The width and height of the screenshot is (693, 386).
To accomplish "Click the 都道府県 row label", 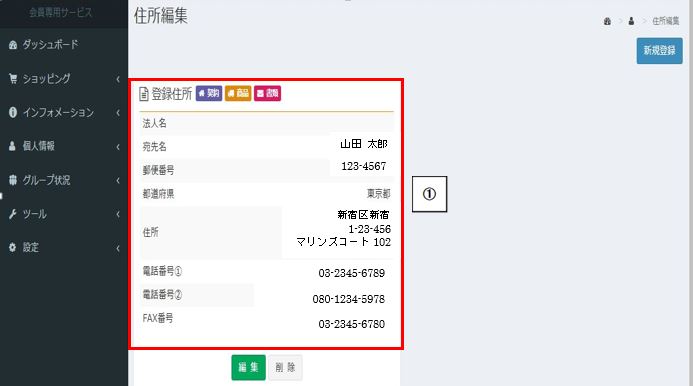I will (158, 194).
